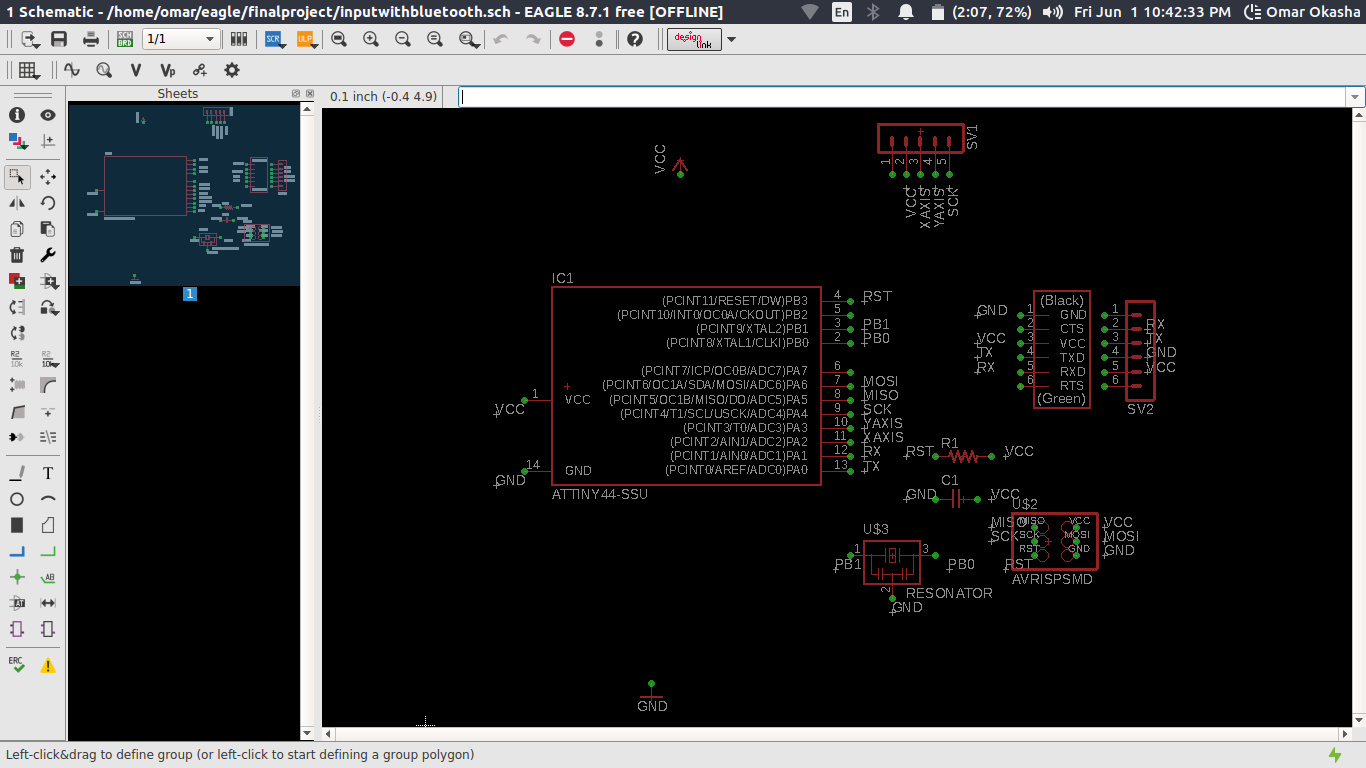Zoom out of the schematic
This screenshot has width=1366, height=768.
(x=403, y=39)
